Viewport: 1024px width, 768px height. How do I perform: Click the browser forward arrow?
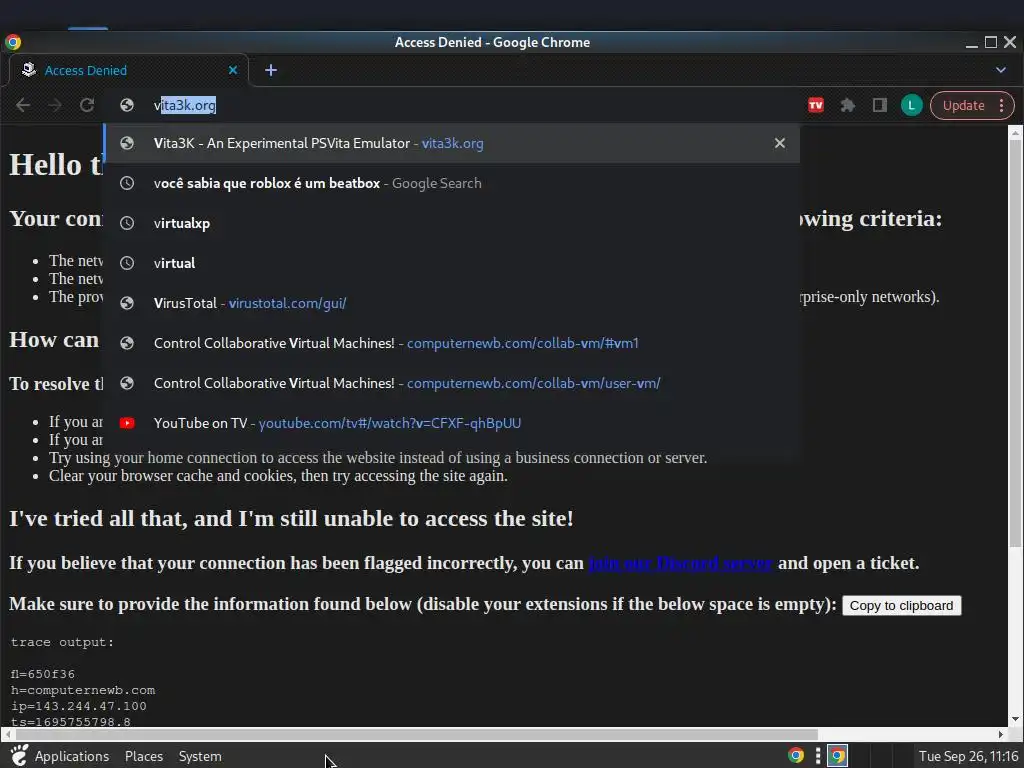tap(55, 105)
